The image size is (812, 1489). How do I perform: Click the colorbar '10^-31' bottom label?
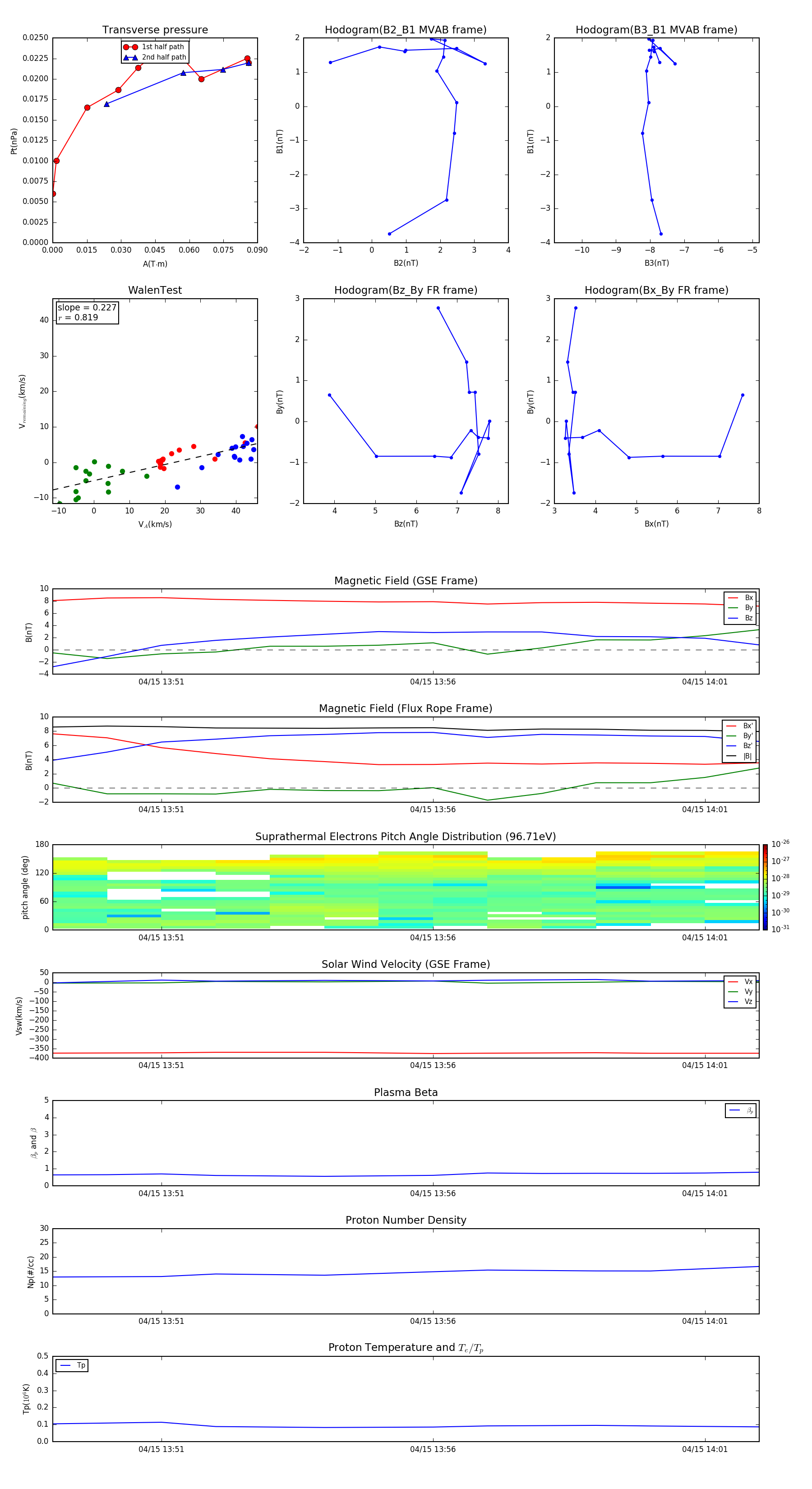tap(780, 929)
